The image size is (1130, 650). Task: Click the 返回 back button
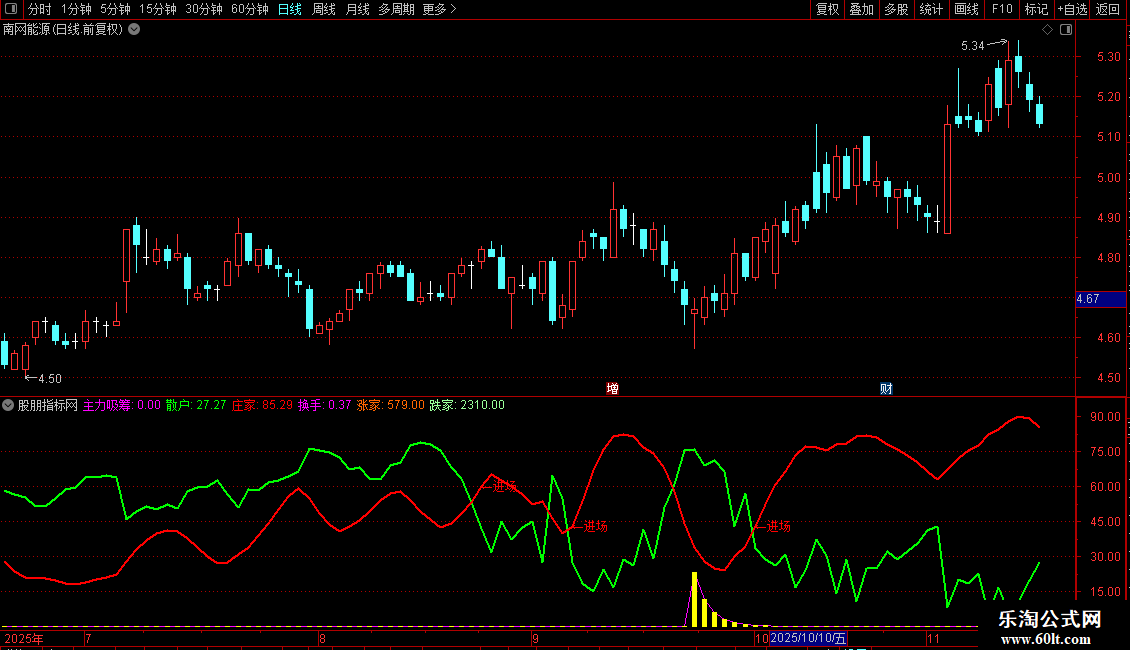tap(1108, 9)
